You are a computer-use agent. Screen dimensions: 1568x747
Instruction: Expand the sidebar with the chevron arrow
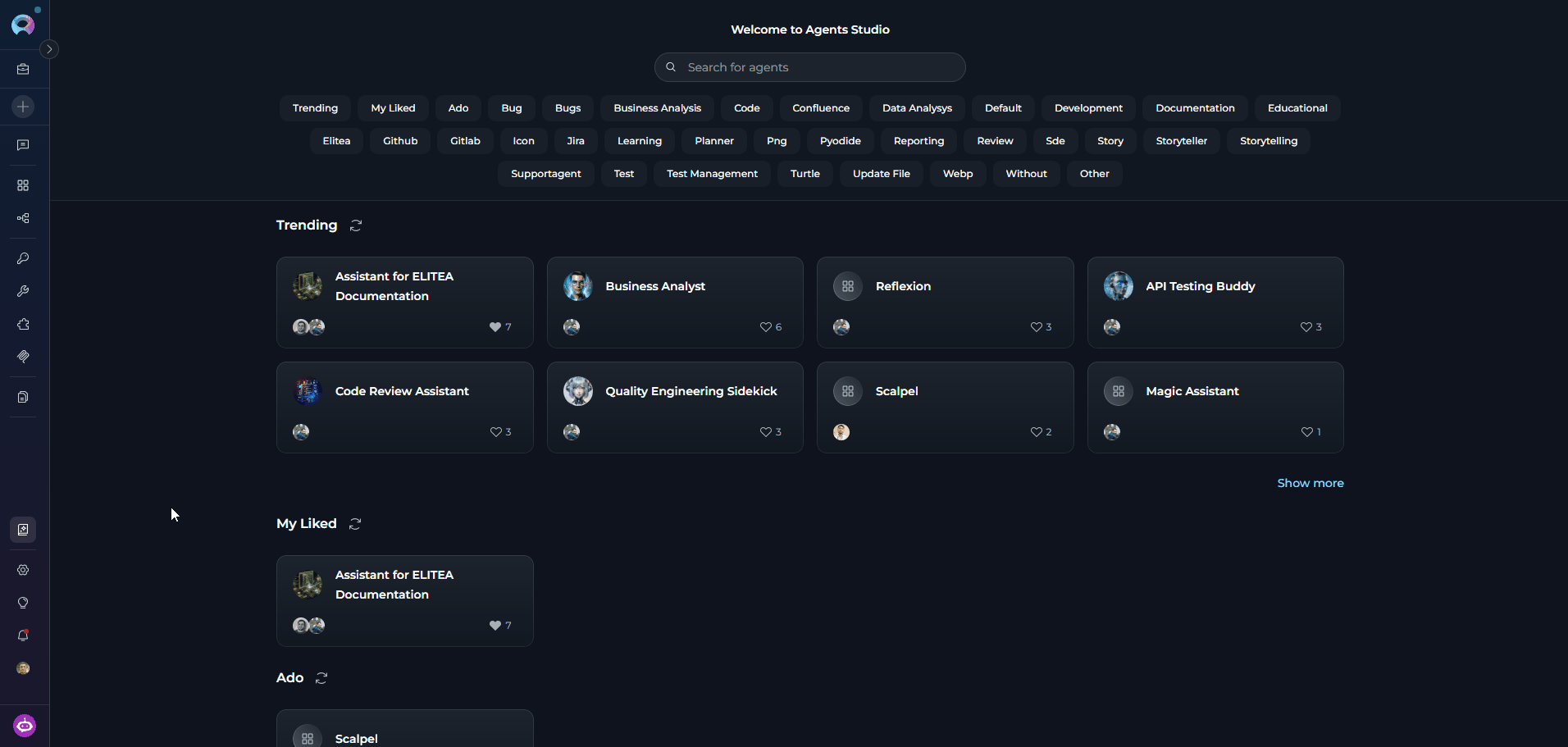click(49, 49)
